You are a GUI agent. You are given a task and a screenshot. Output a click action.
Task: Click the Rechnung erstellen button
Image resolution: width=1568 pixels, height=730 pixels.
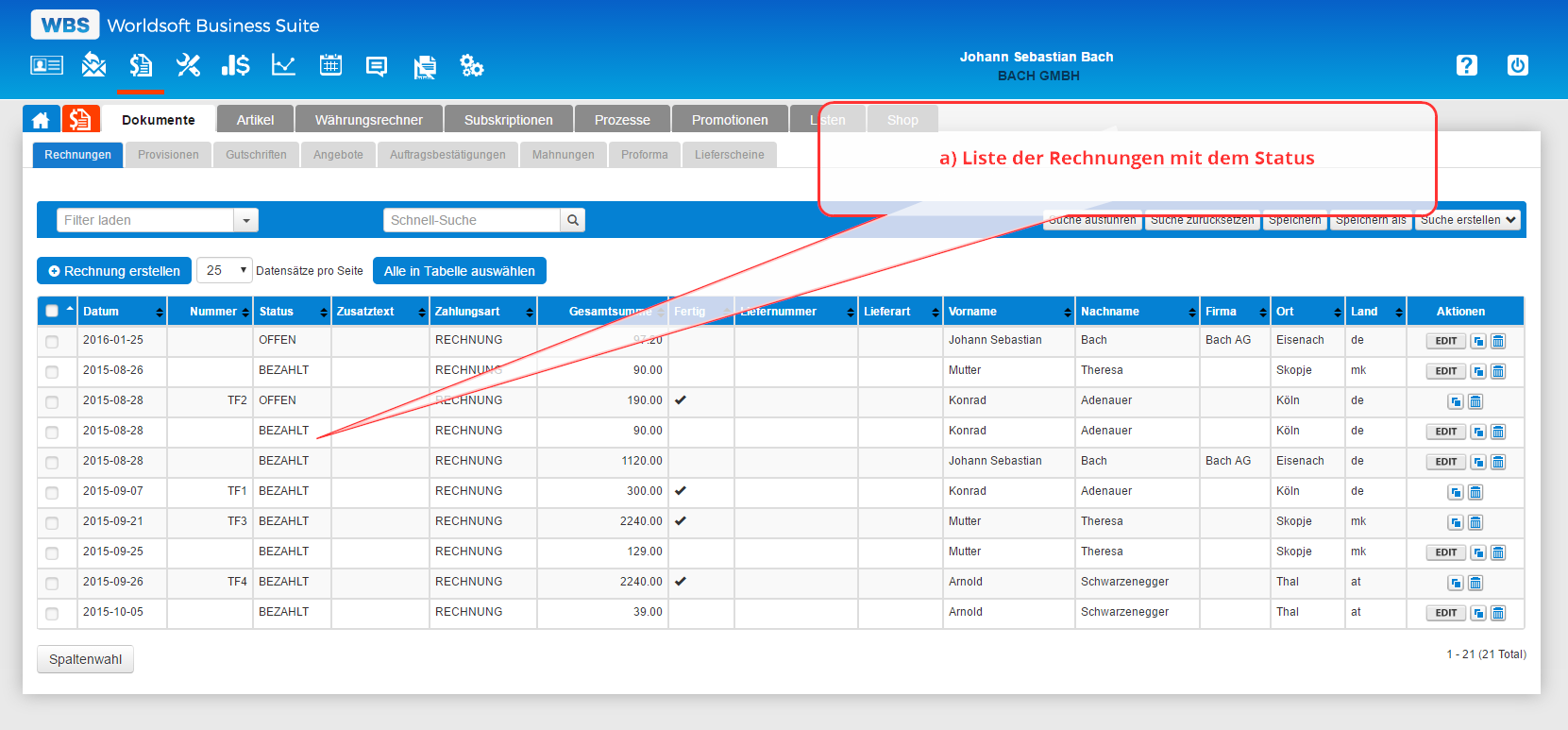pos(114,270)
